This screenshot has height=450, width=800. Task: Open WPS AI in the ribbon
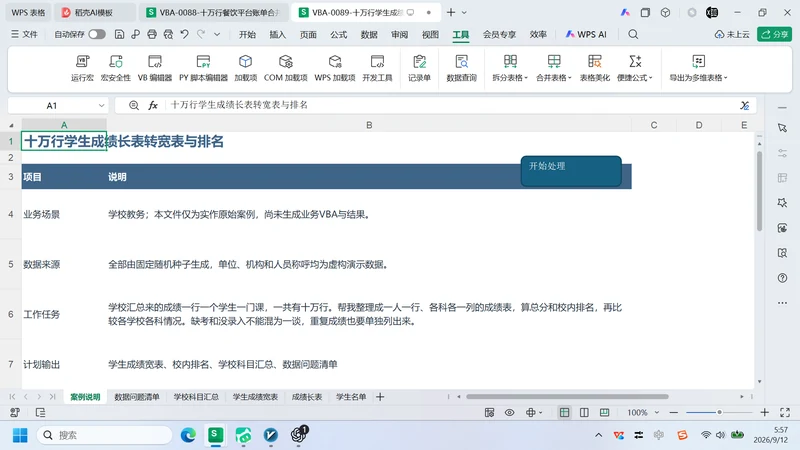tap(586, 34)
